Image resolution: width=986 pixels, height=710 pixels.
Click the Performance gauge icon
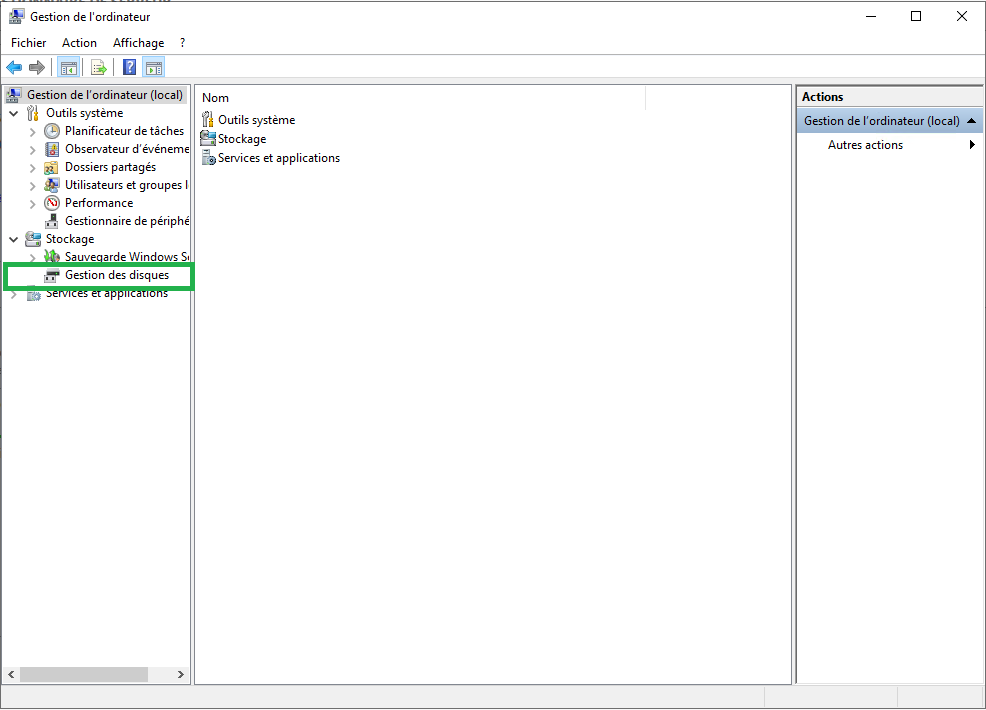pos(52,203)
